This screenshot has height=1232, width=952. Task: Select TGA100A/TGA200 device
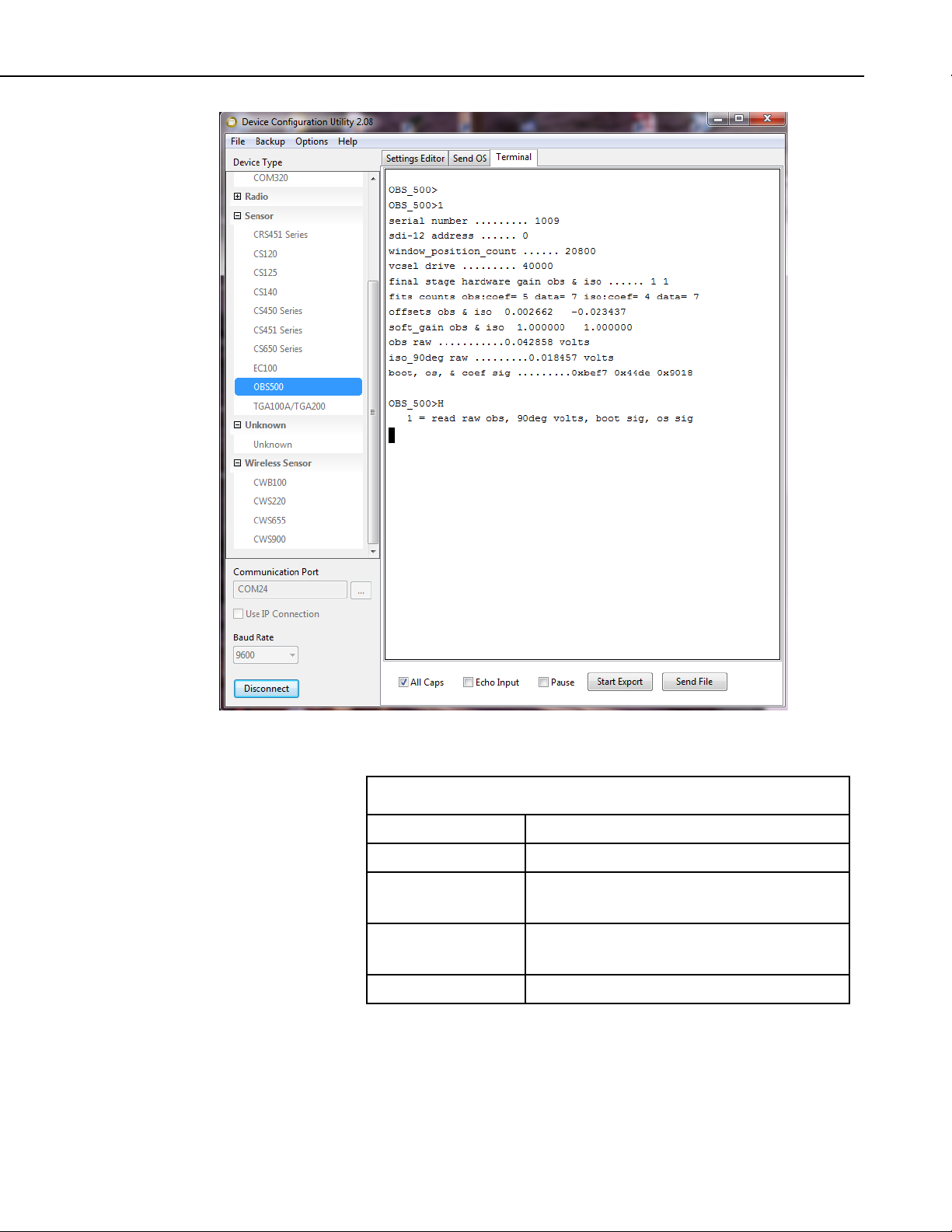click(x=289, y=407)
